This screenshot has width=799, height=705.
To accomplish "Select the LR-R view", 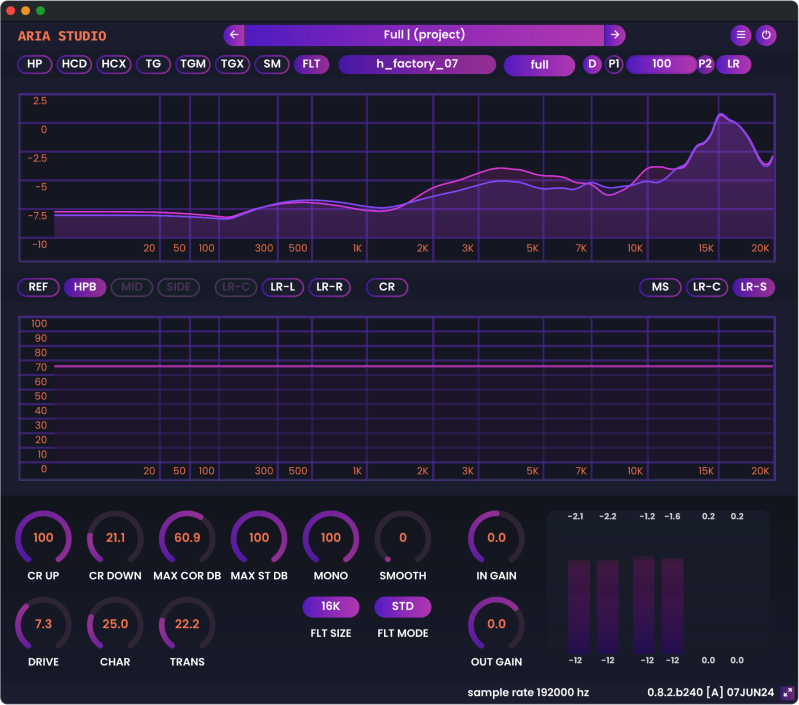I will click(330, 287).
